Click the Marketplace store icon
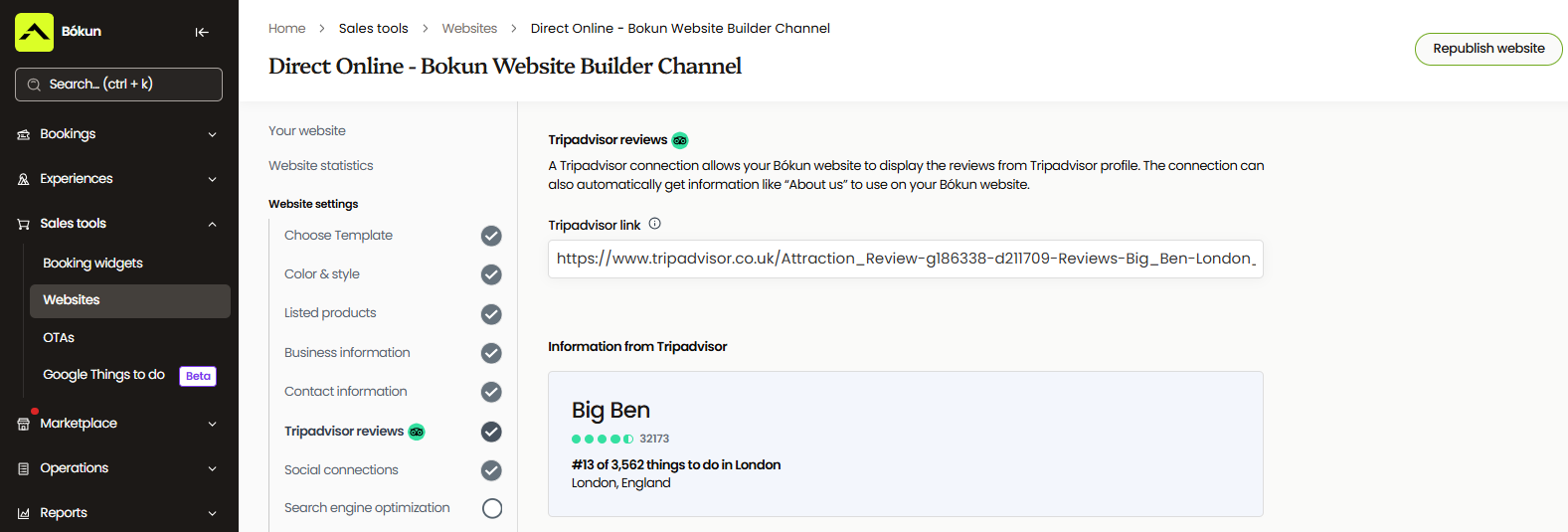Screen dimensions: 1568x532 click(x=24, y=424)
